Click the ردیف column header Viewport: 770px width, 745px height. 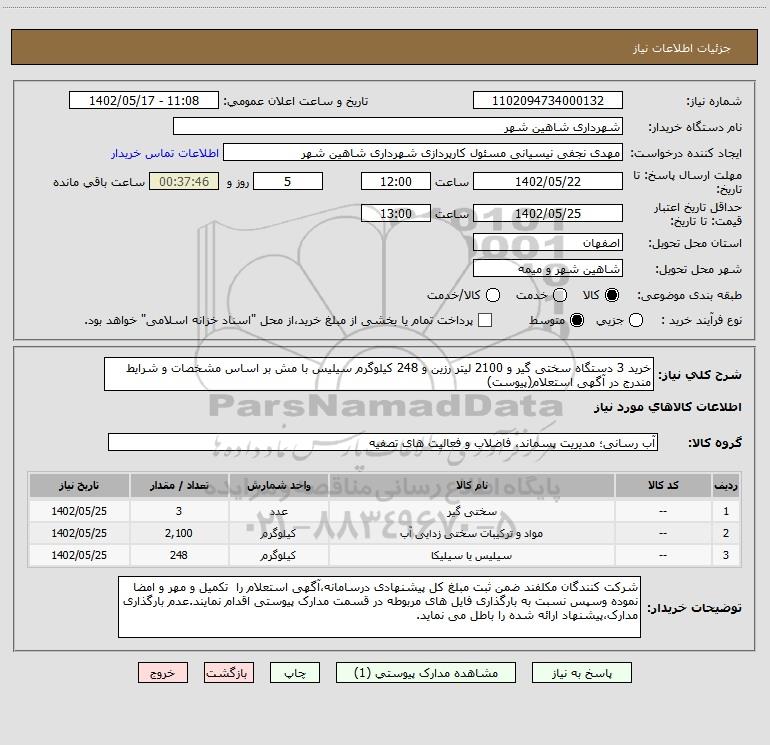[726, 485]
